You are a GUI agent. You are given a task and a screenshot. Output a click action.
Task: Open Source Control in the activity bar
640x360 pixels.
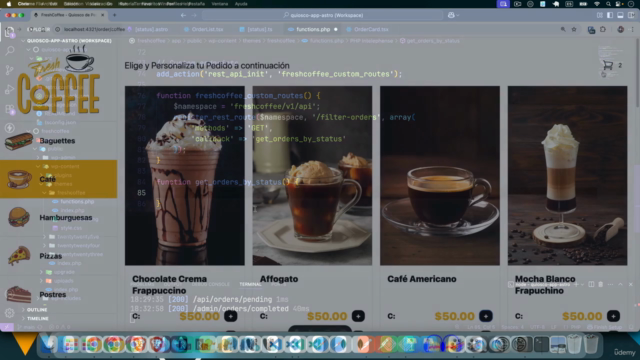pyautogui.click(x=9, y=70)
